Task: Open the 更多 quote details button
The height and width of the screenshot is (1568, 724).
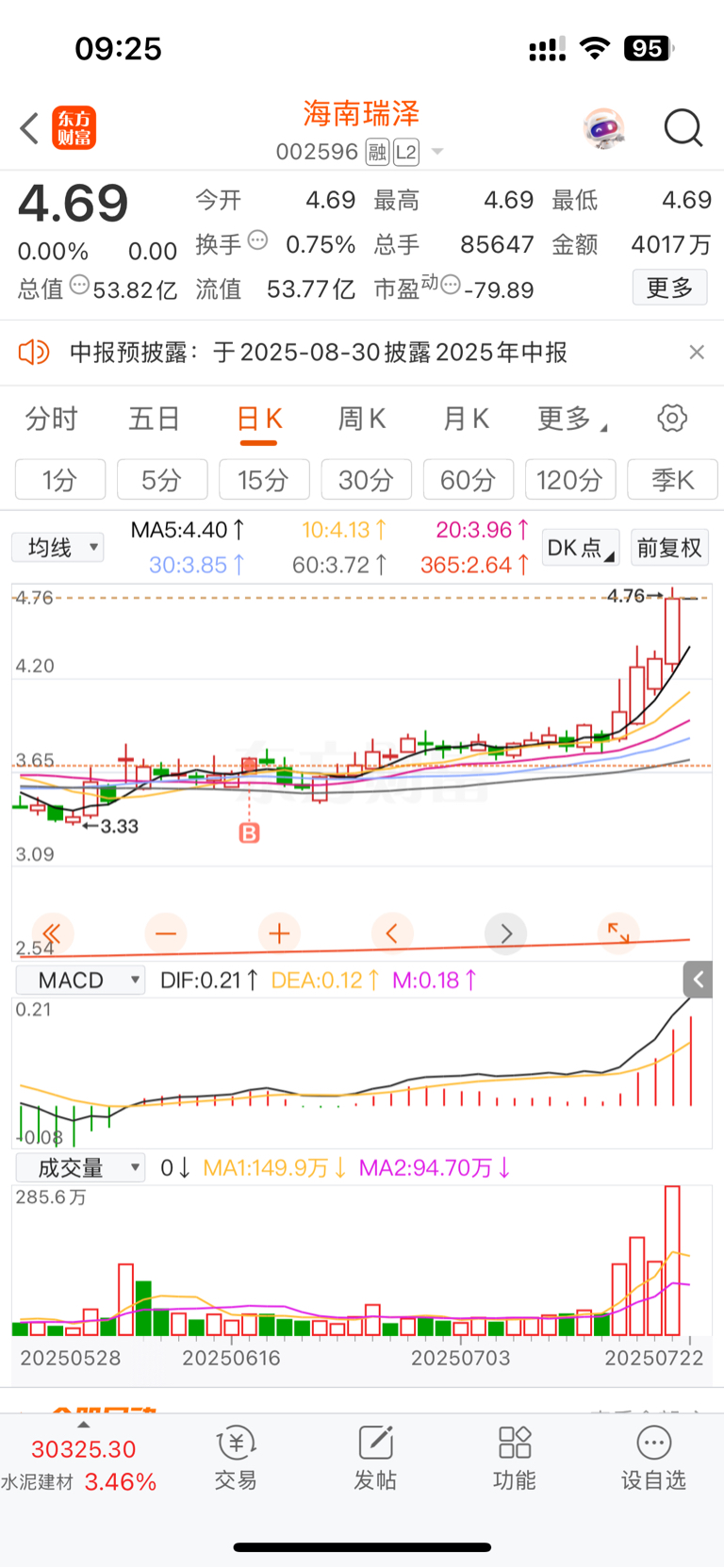Action: click(x=669, y=288)
